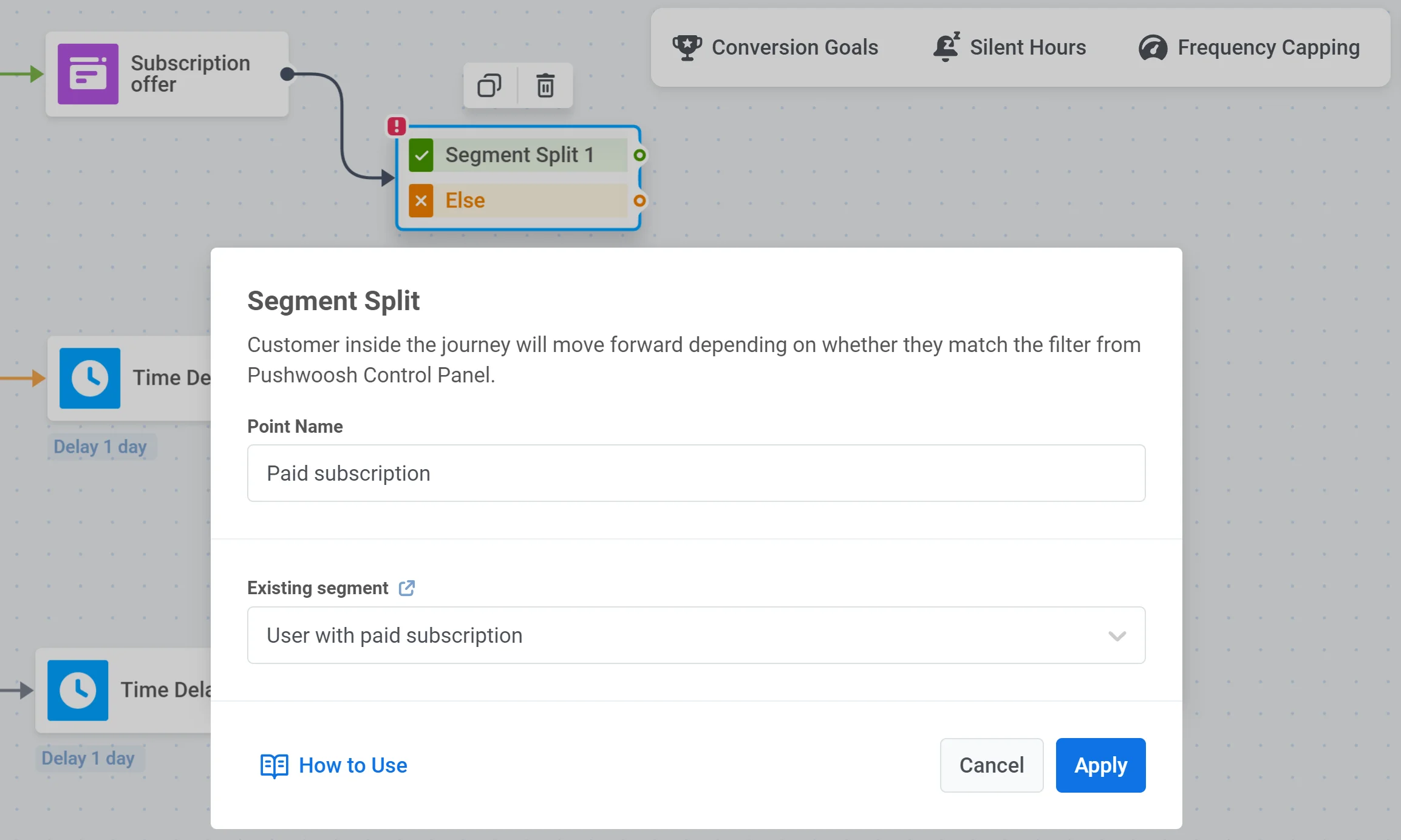This screenshot has width=1401, height=840.
Task: Open Frequency Capping settings
Action: (x=1249, y=47)
